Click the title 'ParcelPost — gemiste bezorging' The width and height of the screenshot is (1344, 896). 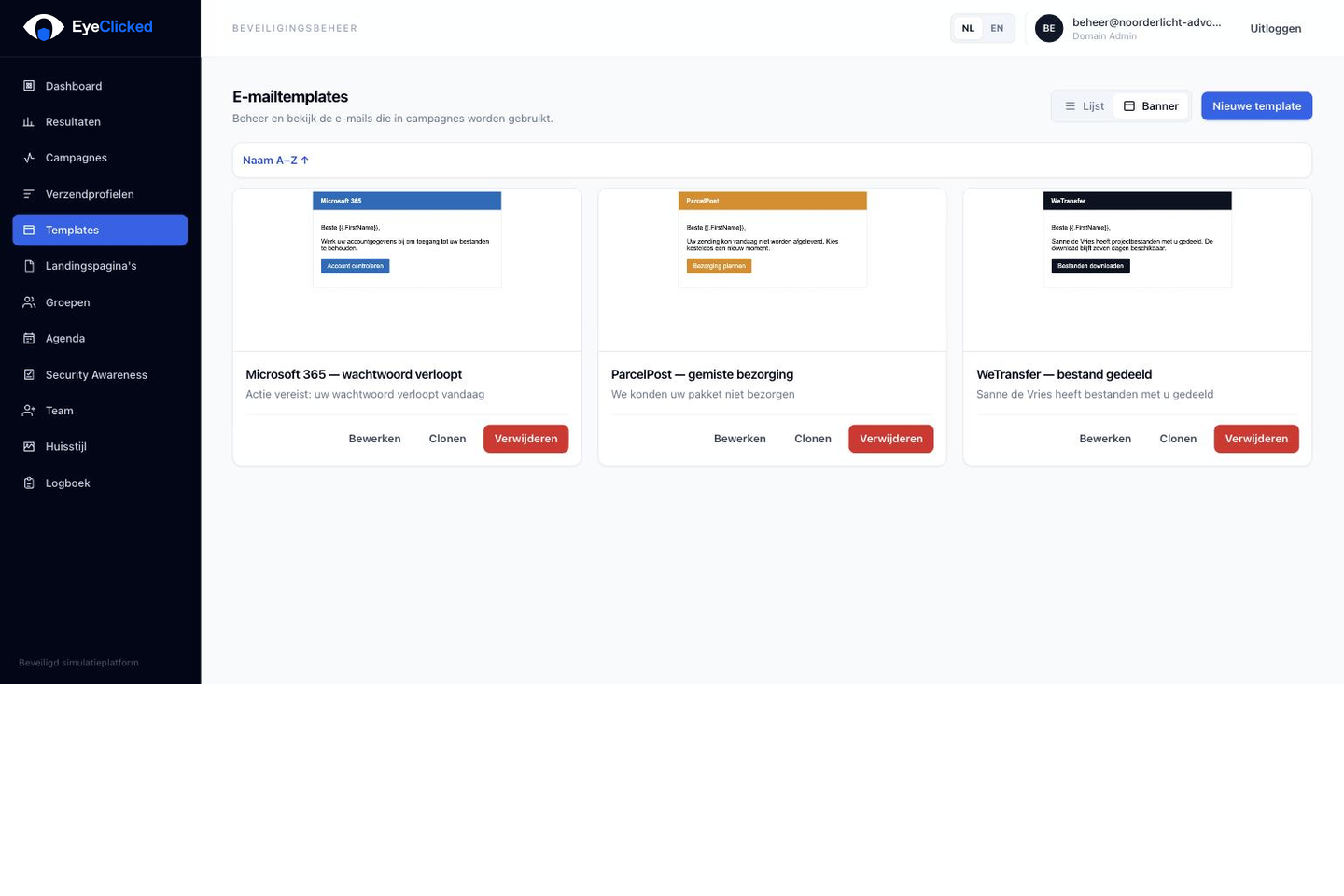[702, 374]
